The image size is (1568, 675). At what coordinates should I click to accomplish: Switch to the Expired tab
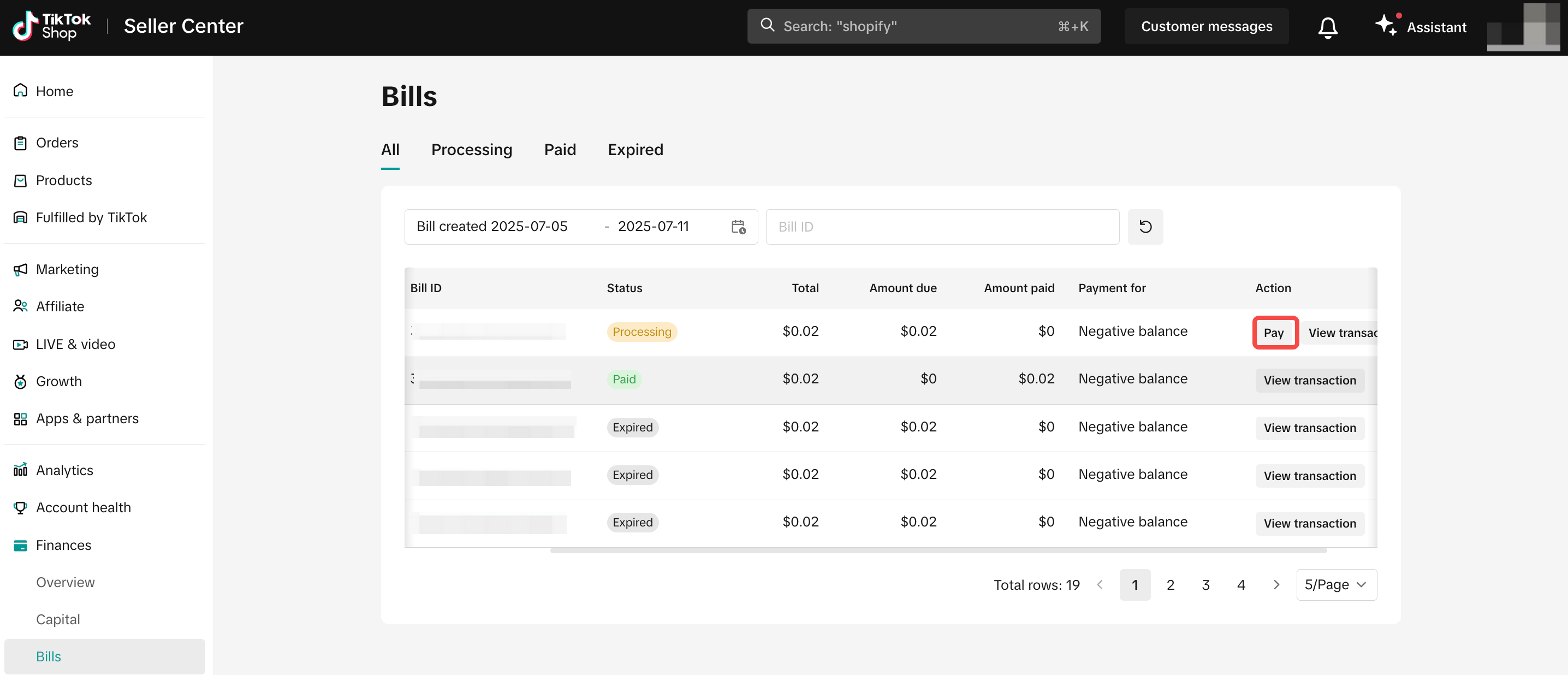click(635, 150)
